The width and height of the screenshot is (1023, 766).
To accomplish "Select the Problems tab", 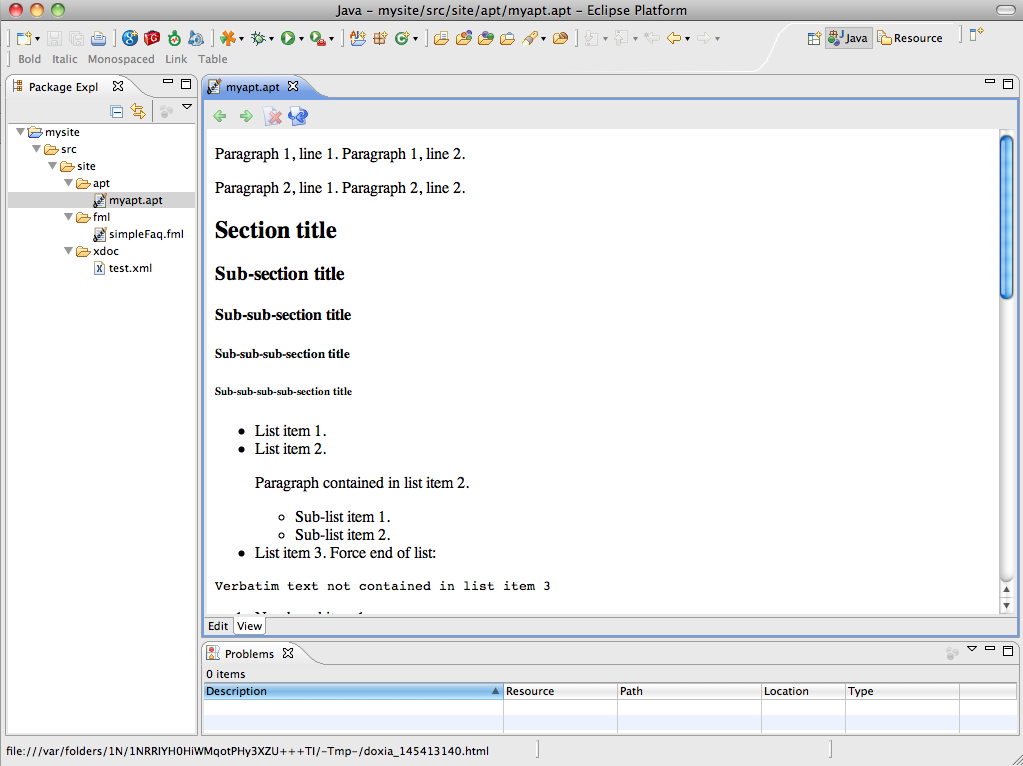I will 248,654.
